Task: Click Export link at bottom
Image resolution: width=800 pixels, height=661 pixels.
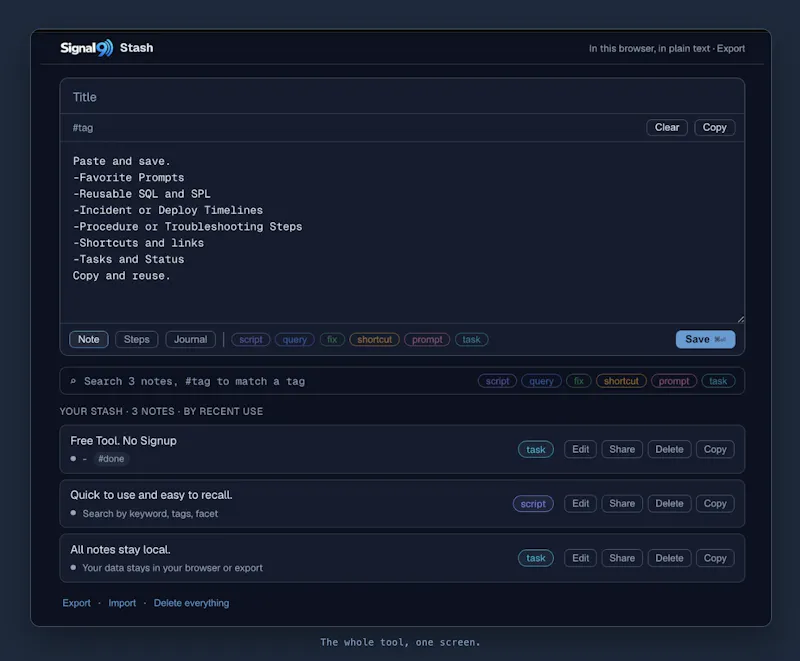Action: coord(77,603)
